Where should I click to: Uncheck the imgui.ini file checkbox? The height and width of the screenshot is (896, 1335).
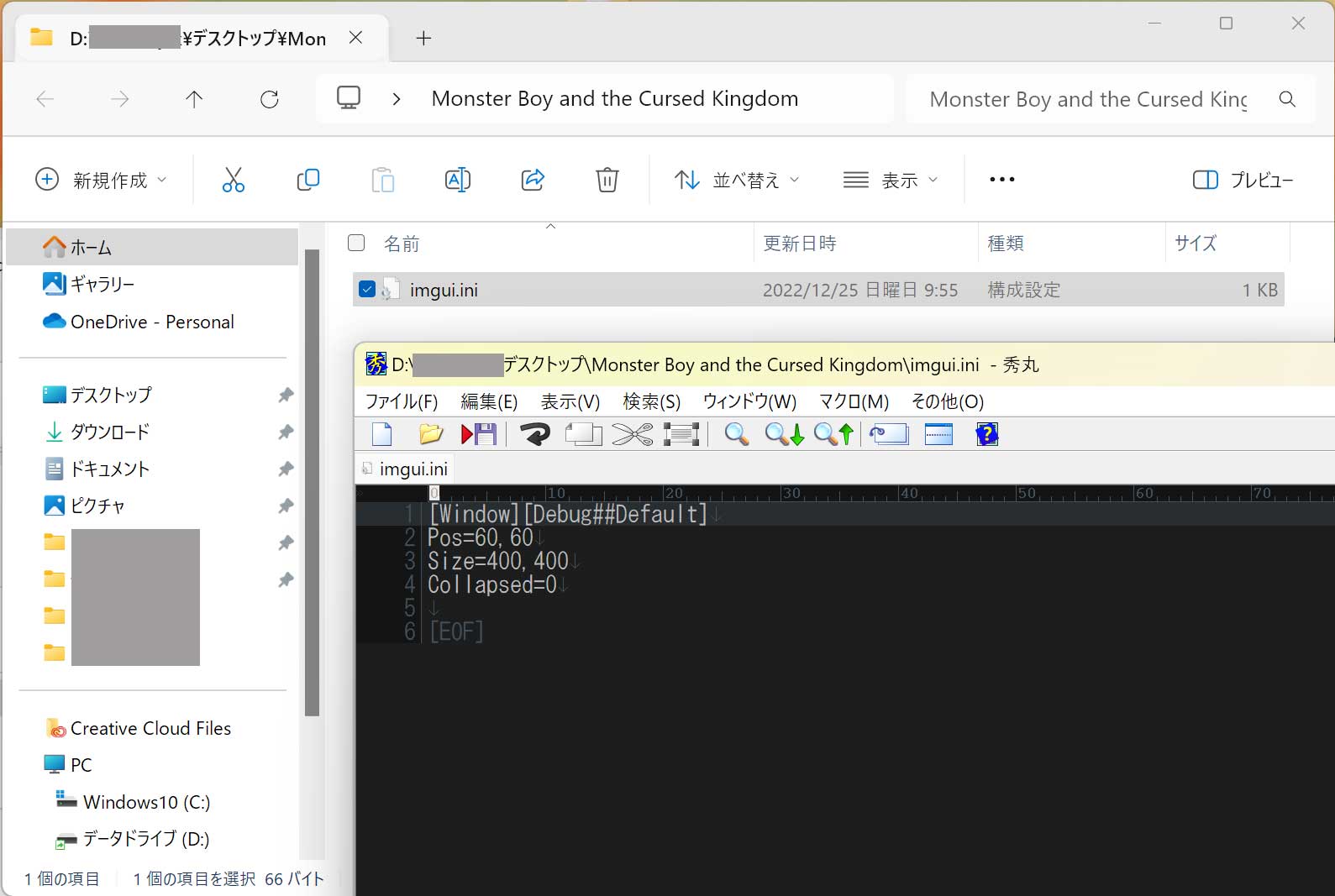tap(367, 290)
